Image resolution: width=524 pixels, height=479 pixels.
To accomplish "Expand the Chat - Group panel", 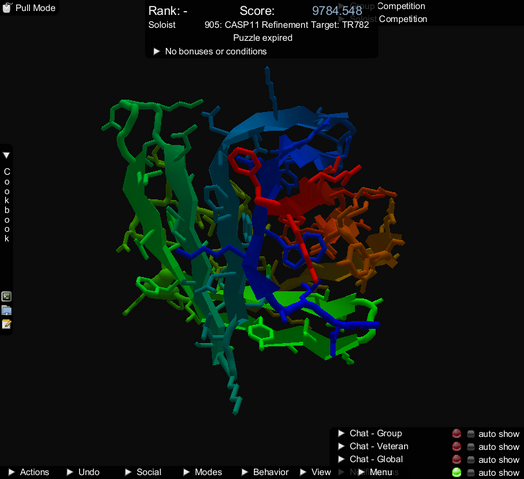I will point(341,434).
